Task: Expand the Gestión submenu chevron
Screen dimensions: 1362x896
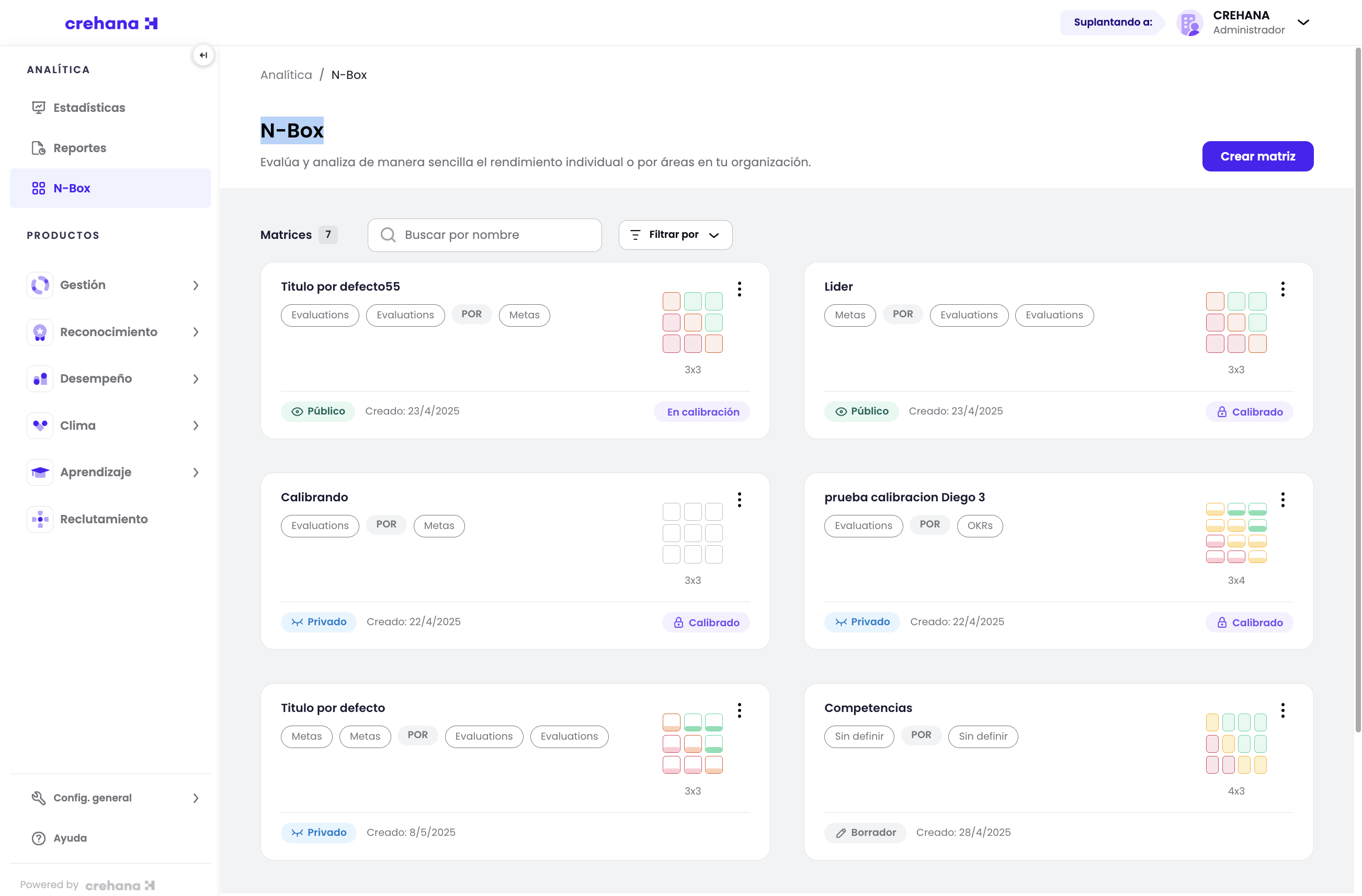Action: [196, 285]
